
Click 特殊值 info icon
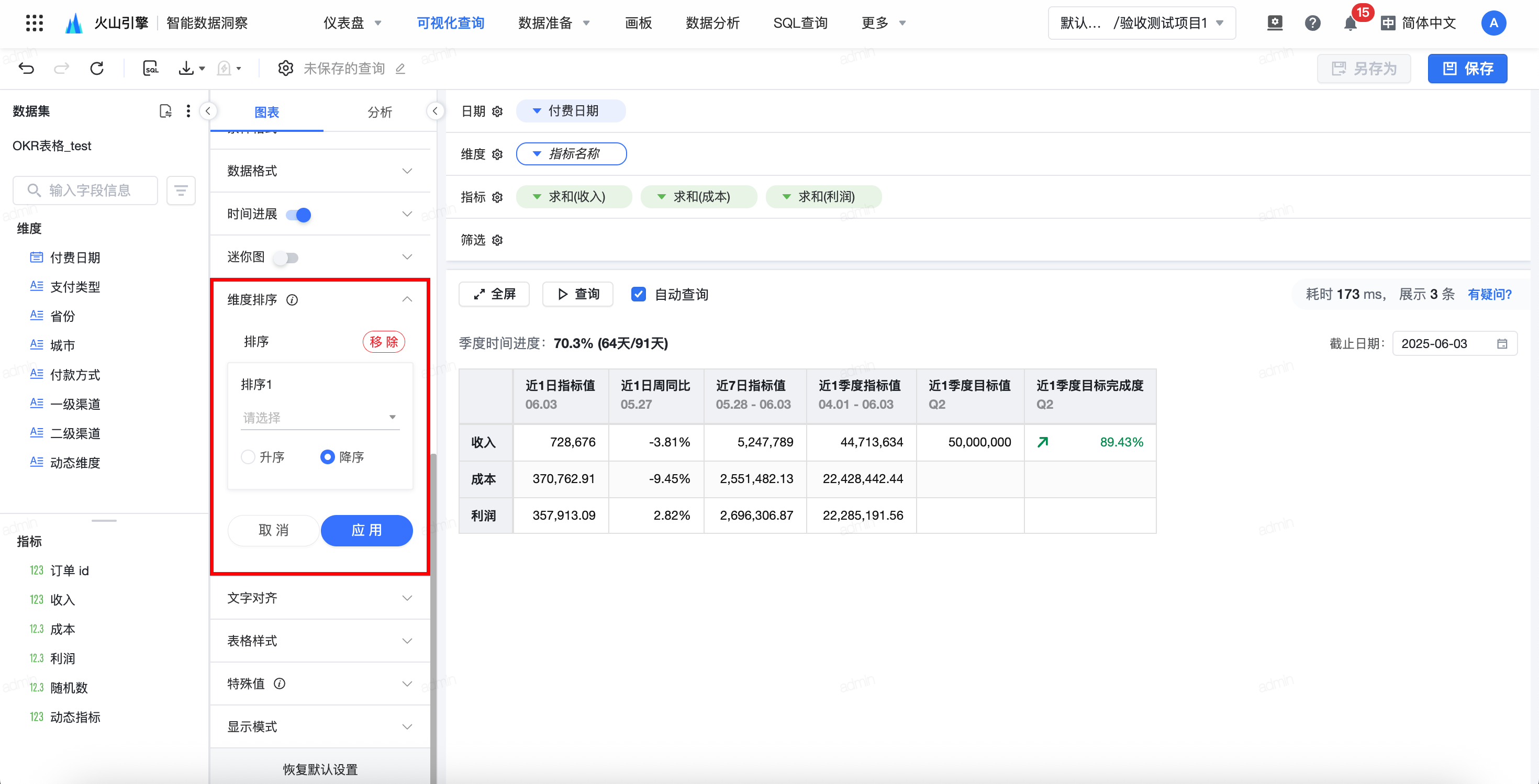pos(280,684)
